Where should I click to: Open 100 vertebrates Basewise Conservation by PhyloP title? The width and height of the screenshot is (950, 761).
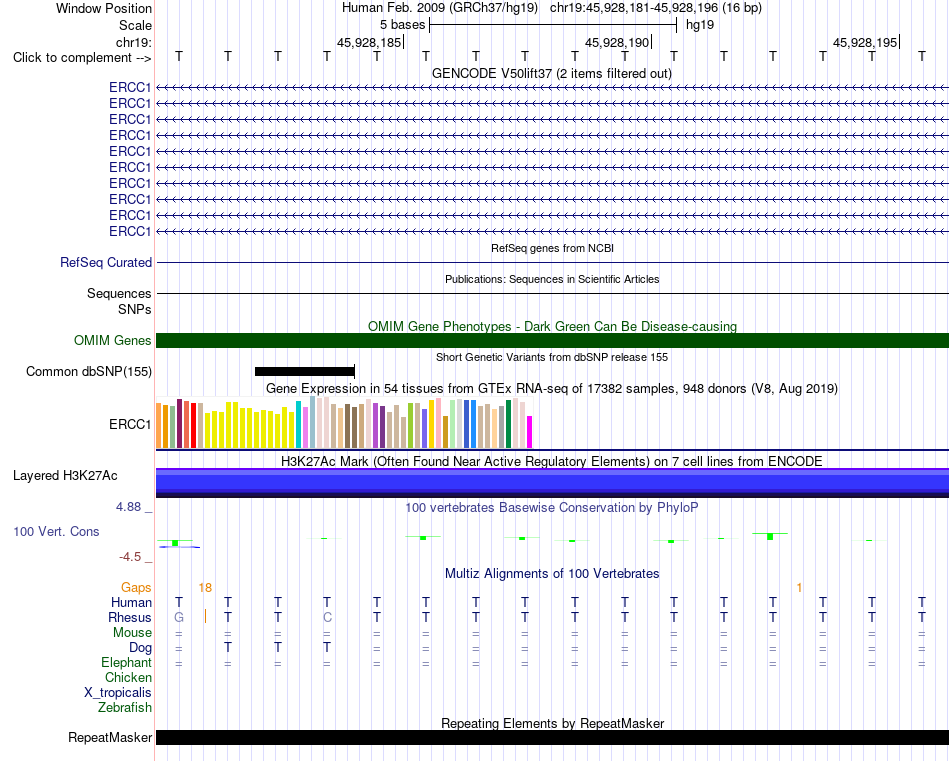[x=552, y=507]
